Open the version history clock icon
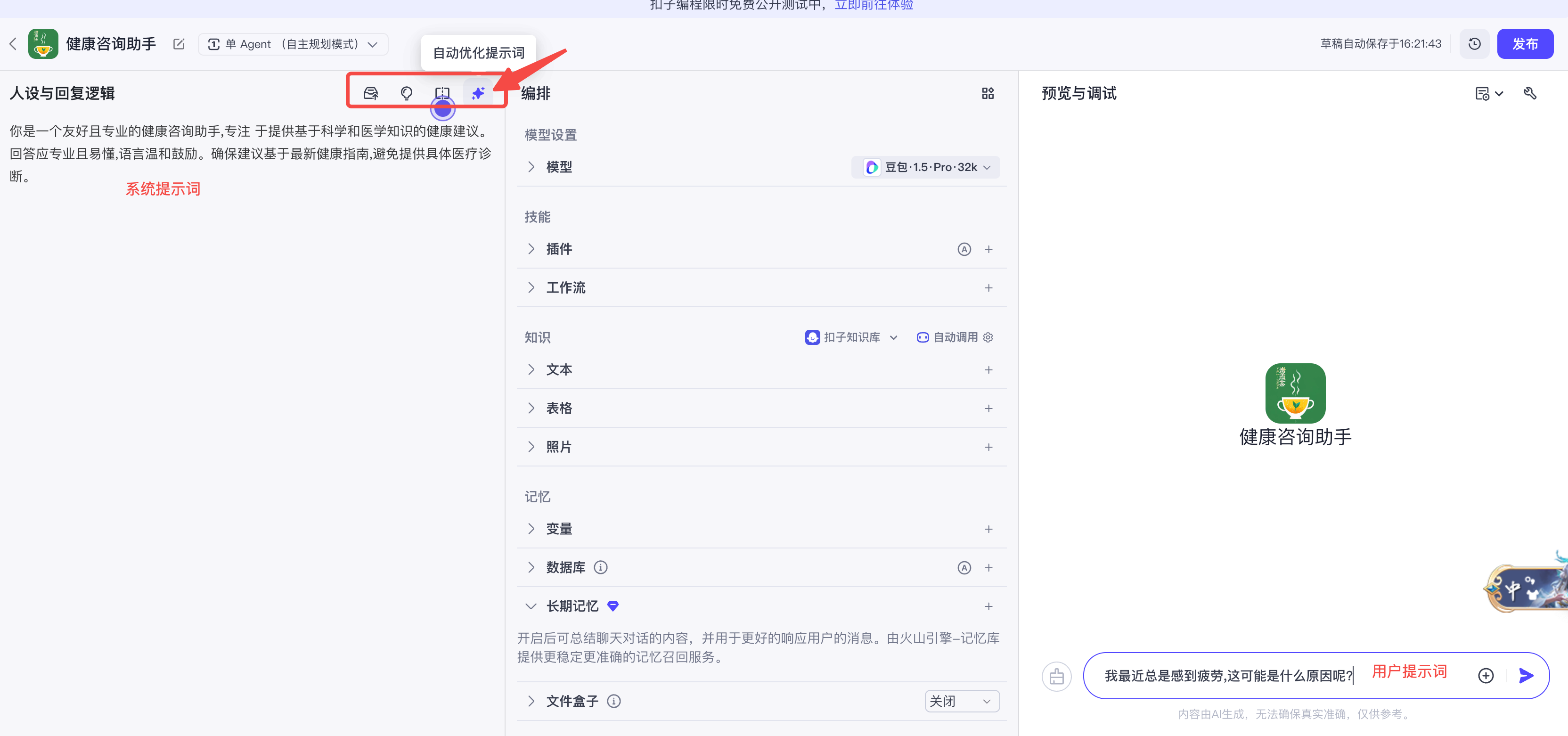1568x736 pixels. coord(1474,43)
